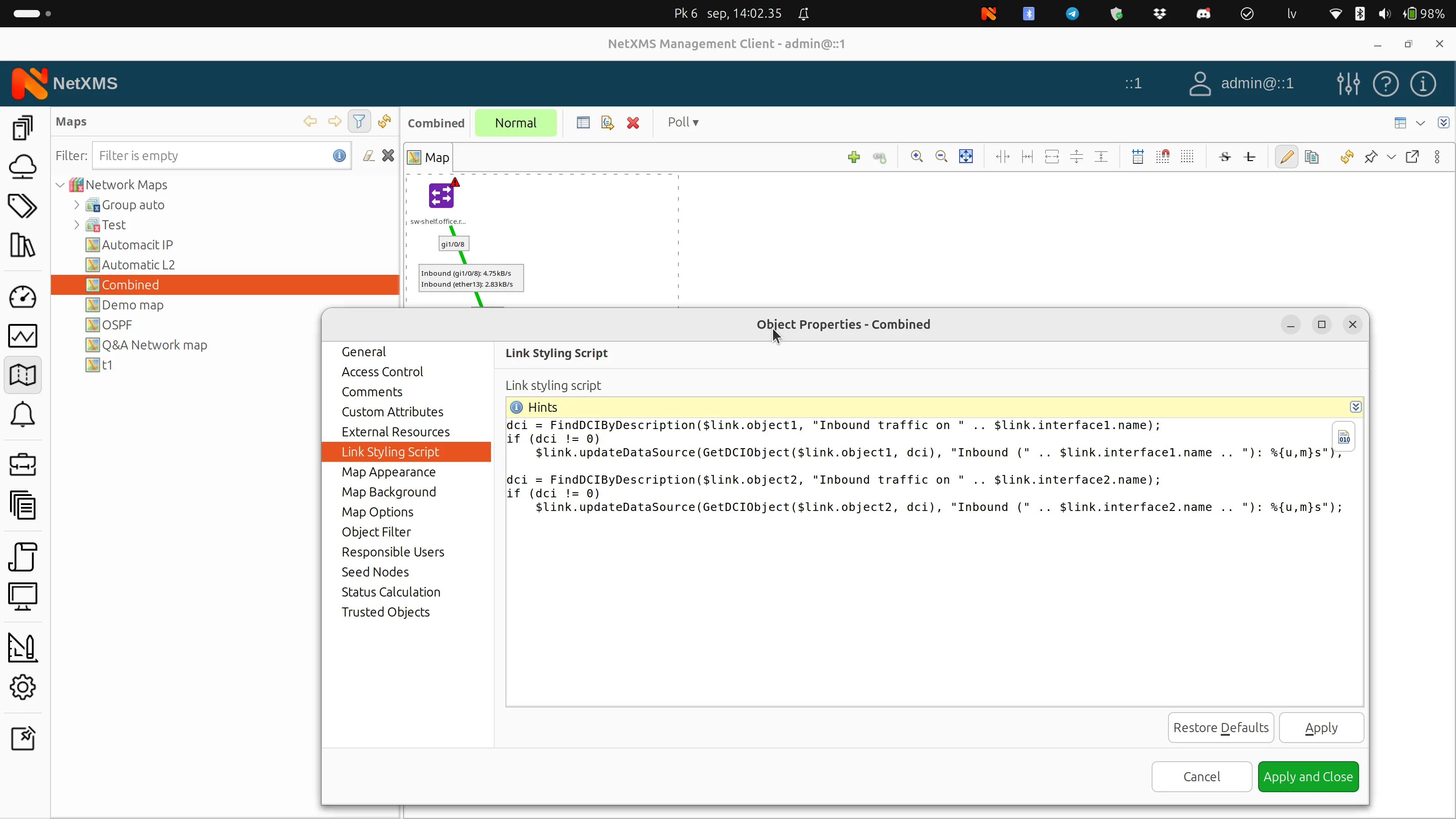Pin the map view
Screen dimensions: 1456x819
(x=1370, y=157)
